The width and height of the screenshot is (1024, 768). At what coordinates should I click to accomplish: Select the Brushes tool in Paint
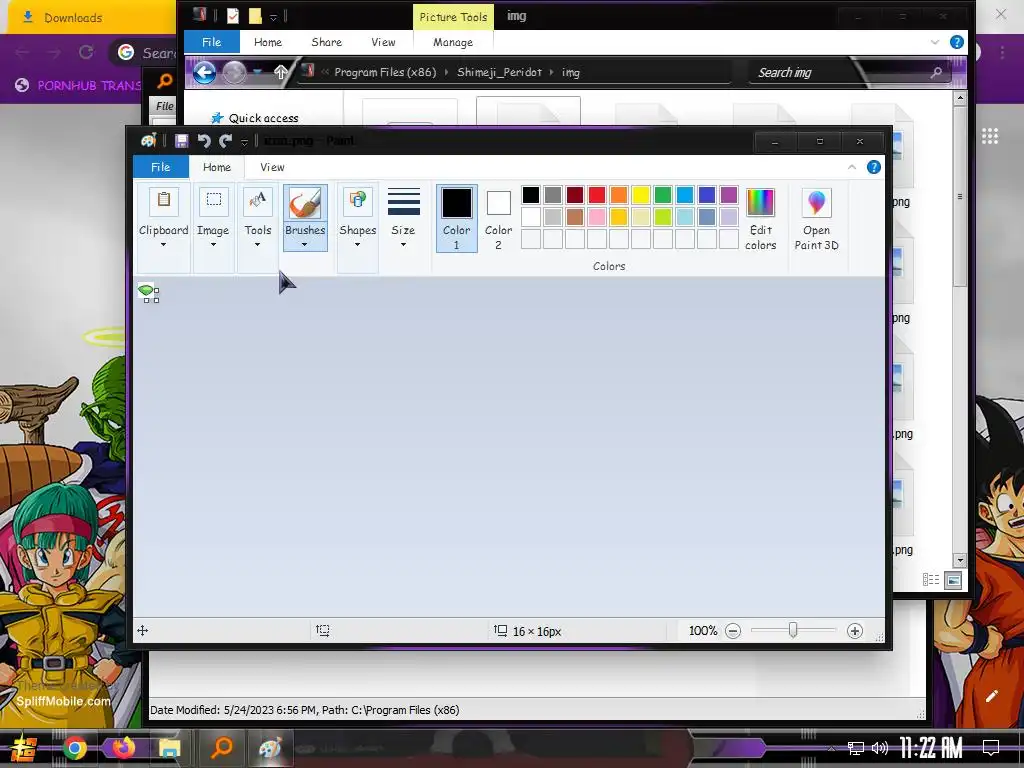point(305,217)
